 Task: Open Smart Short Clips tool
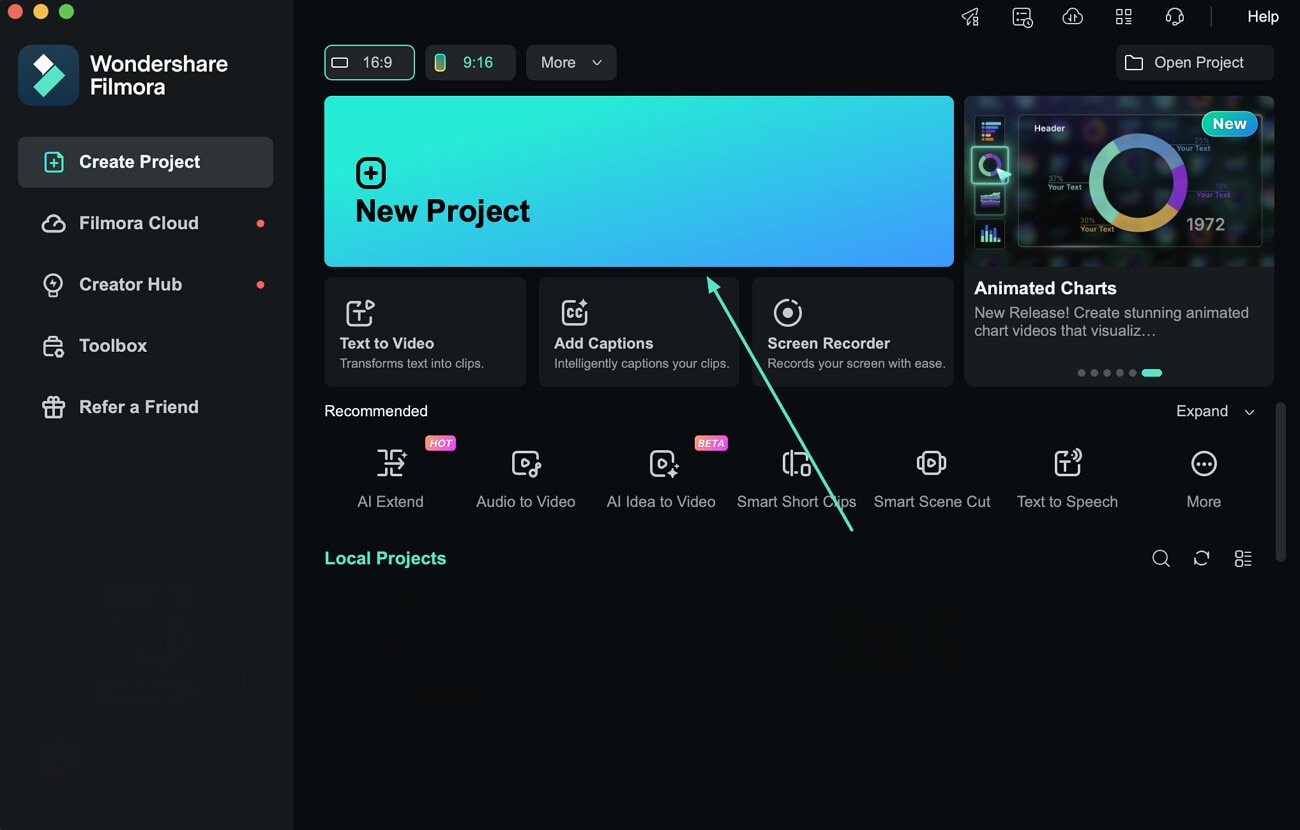pyautogui.click(x=796, y=477)
